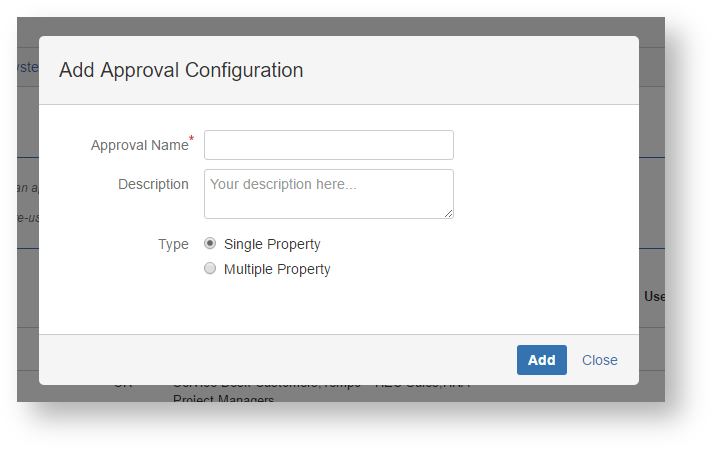Click the "Description" field label
Image resolution: width=713 pixels, height=450 pixels.
click(153, 184)
